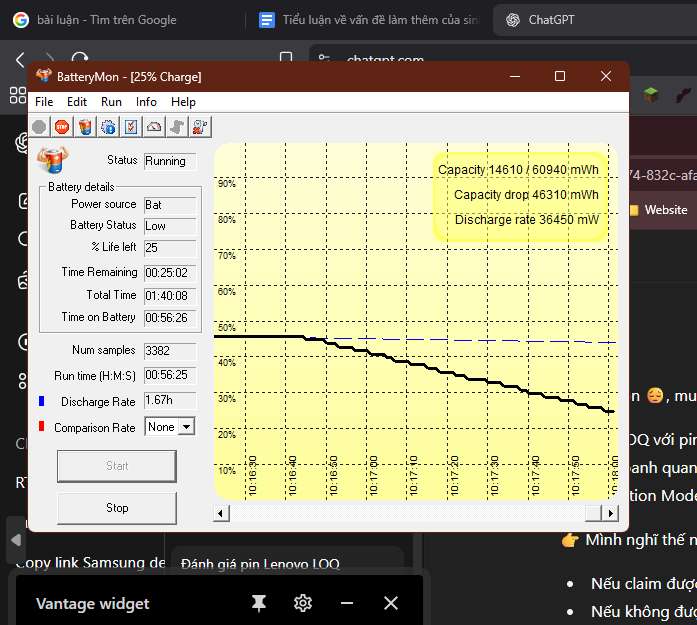Screen dimensions: 697x625
Task: Click the gauge meter toolbar icon
Action: point(154,127)
